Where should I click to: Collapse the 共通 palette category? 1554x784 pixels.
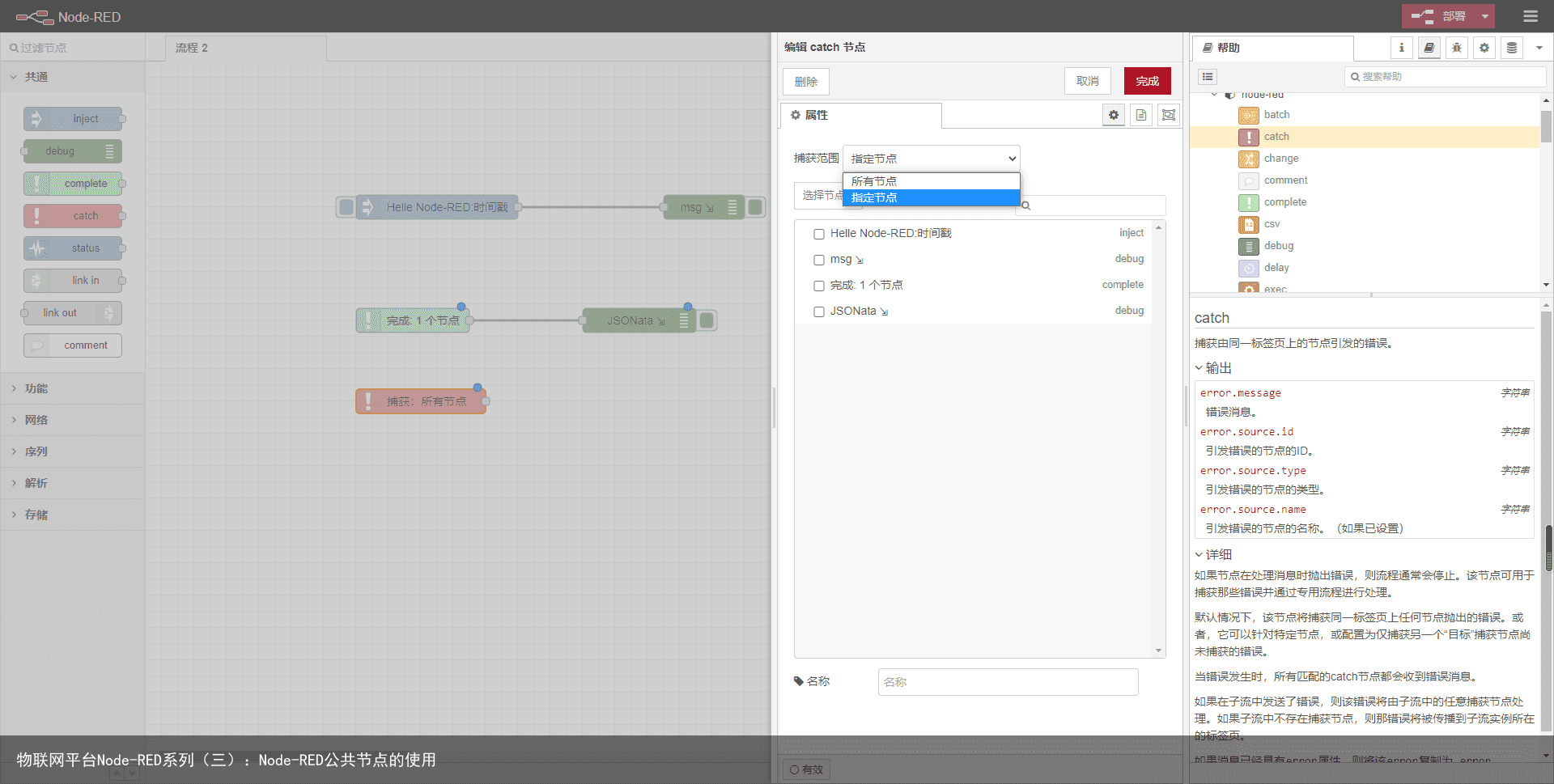(73, 77)
